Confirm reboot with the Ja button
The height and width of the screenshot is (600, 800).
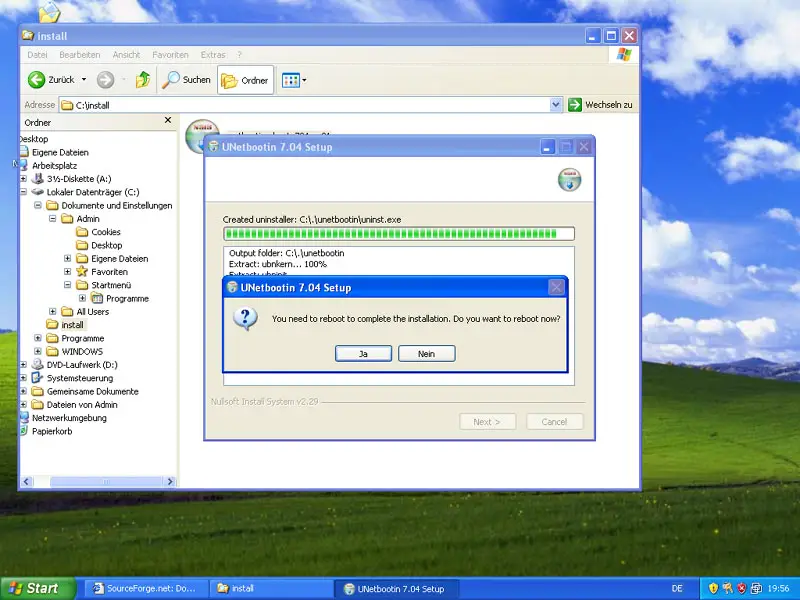(x=363, y=354)
